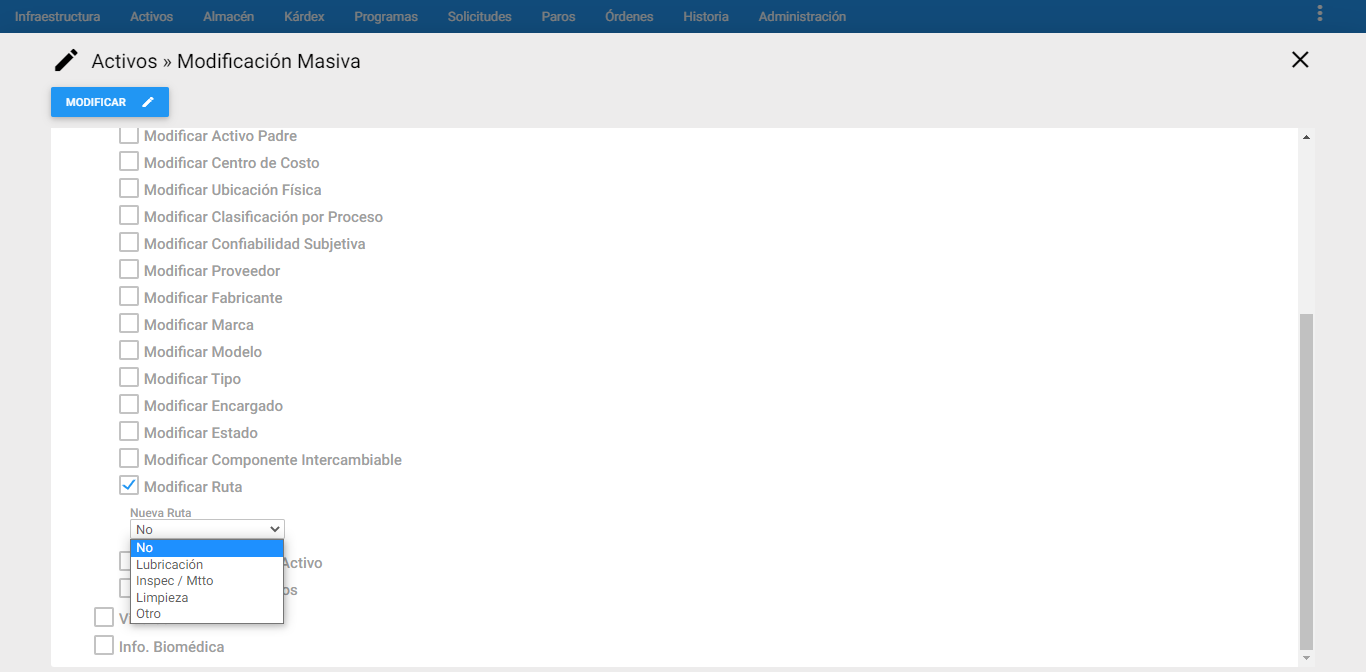Click the pencil icon beside Activos title
Viewport: 1366px width, 672px height.
click(66, 61)
